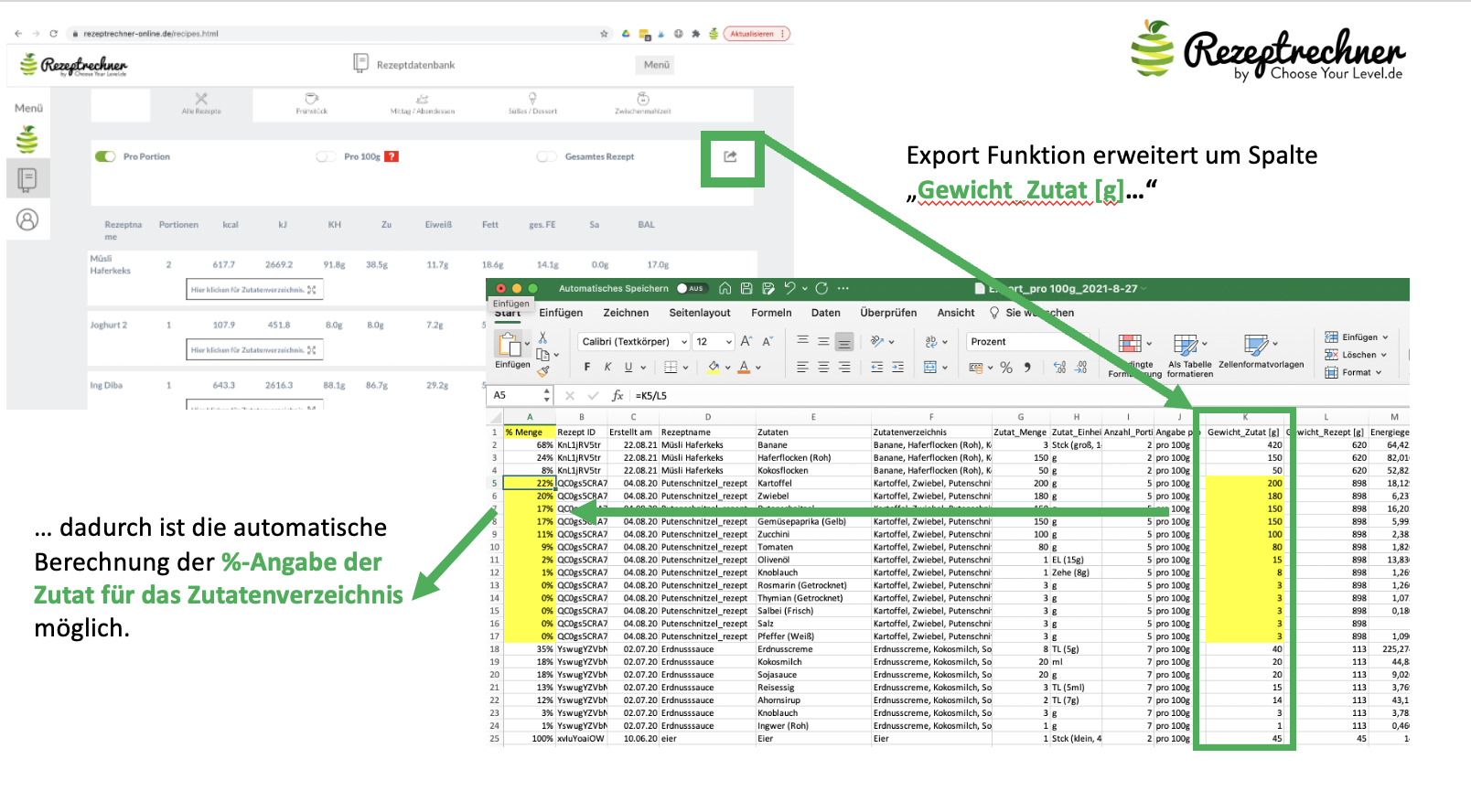Open the Daten ribbon tab

coord(825,313)
